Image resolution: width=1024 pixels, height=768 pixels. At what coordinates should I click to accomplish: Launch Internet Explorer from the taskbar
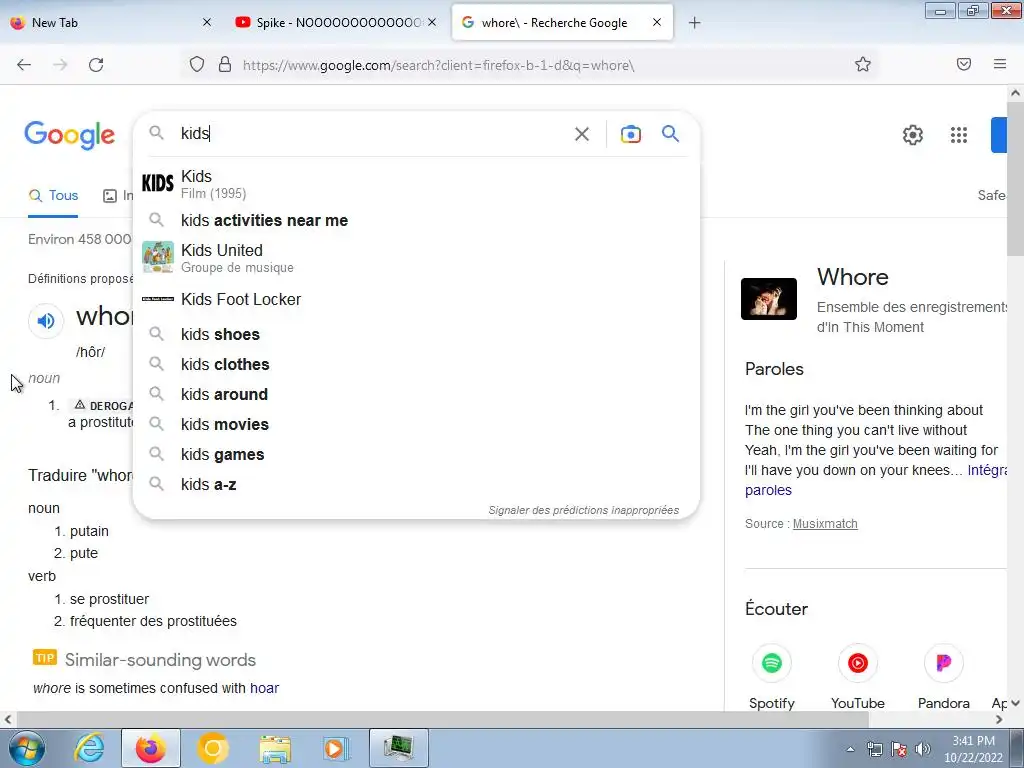[89, 748]
